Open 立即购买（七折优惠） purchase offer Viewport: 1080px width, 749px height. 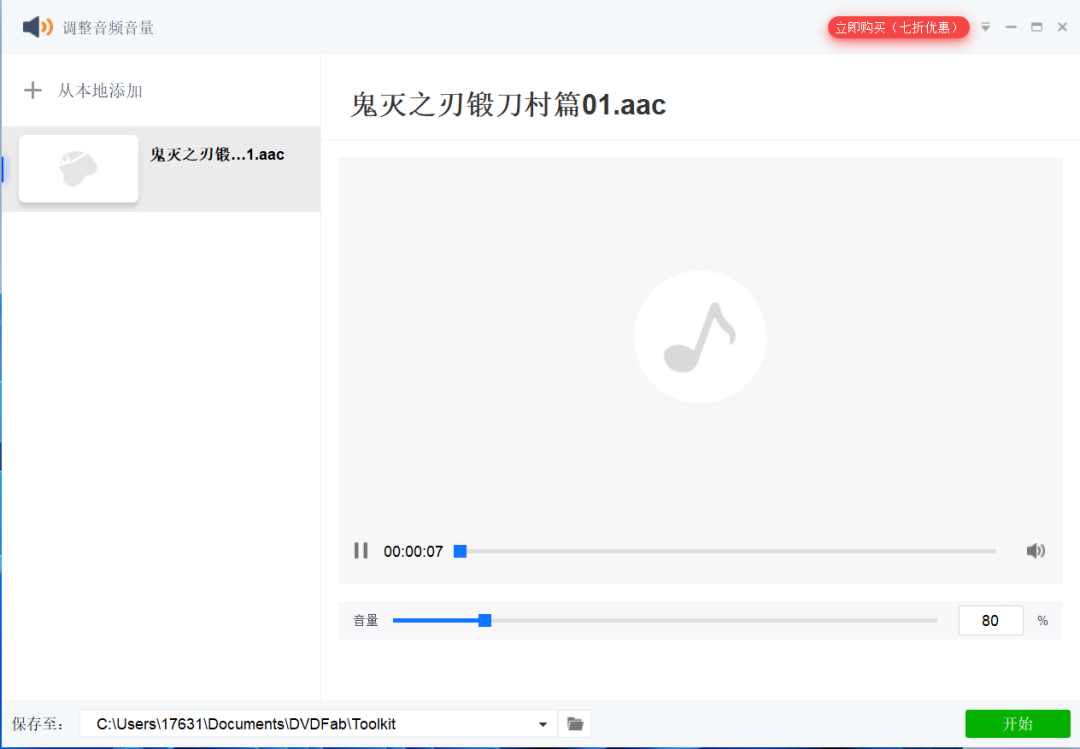pyautogui.click(x=898, y=28)
